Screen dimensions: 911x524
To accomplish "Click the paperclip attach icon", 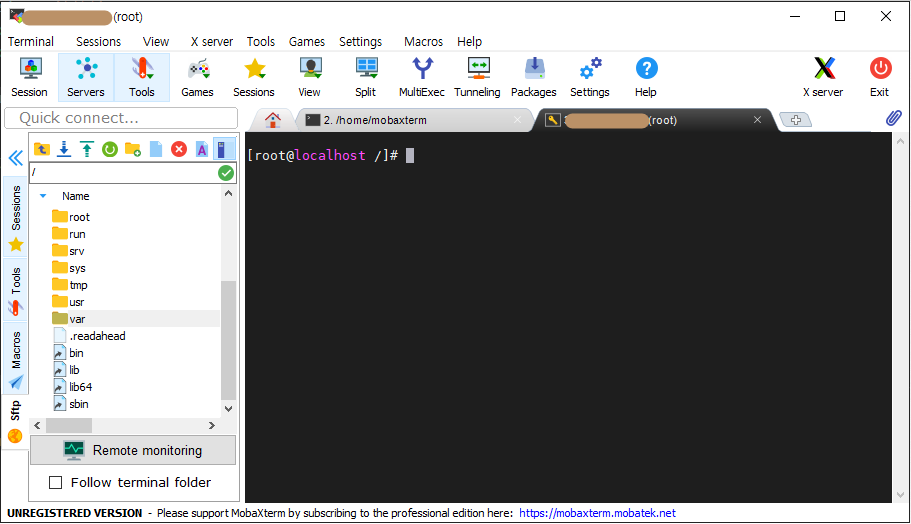I will pyautogui.click(x=894, y=118).
